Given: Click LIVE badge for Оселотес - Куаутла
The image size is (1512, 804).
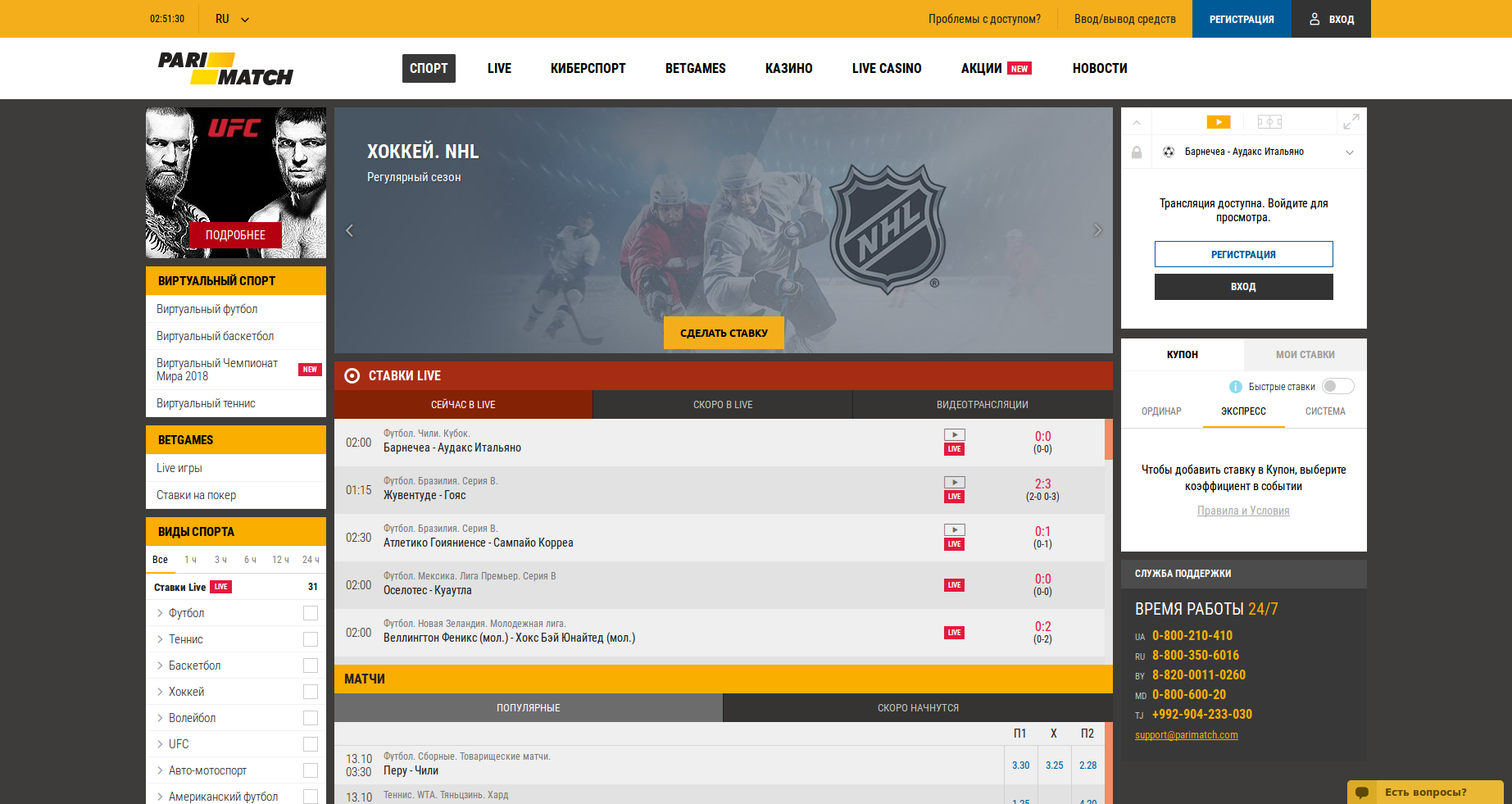Looking at the screenshot, I should click(x=955, y=585).
